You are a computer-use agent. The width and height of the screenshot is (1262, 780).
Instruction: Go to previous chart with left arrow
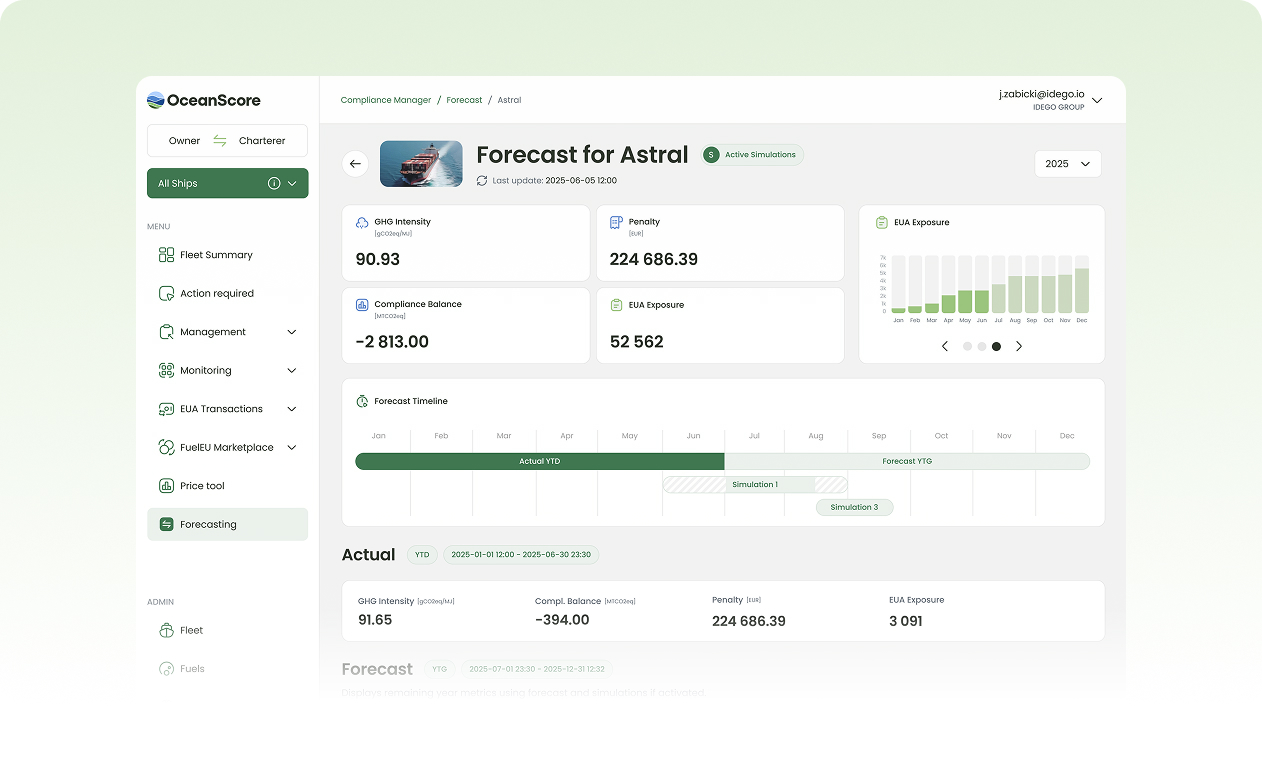pos(945,347)
